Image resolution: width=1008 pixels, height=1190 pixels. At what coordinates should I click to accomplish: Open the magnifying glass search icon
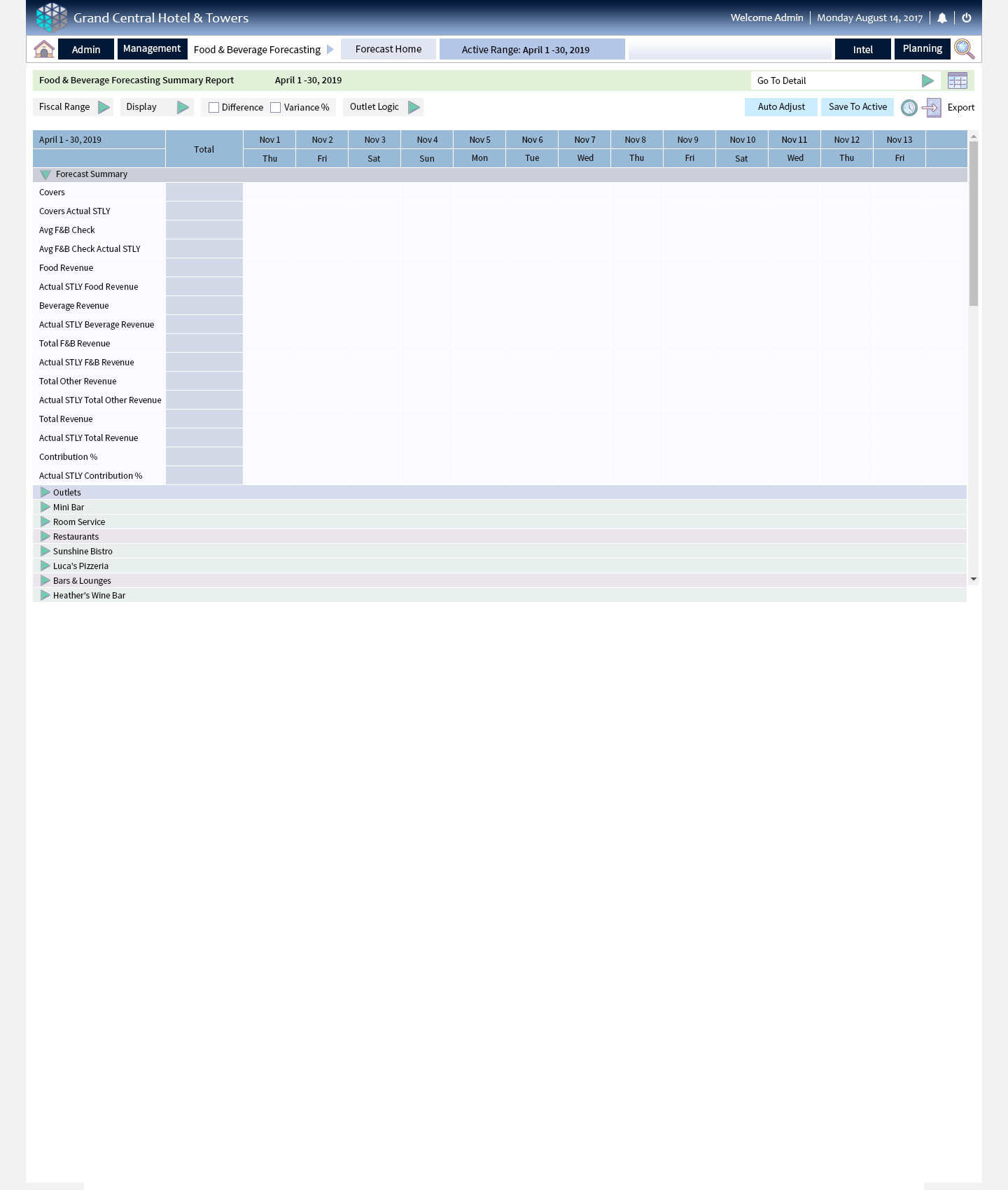pos(964,49)
